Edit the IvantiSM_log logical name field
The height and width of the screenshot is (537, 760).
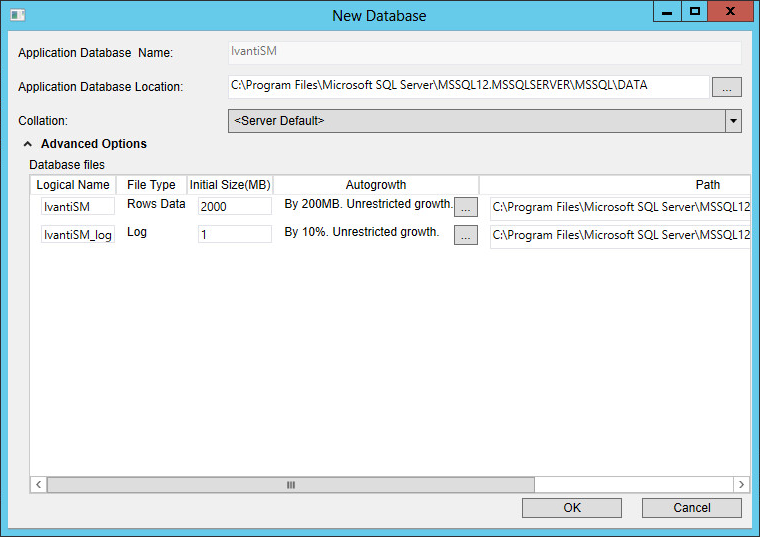pos(77,235)
